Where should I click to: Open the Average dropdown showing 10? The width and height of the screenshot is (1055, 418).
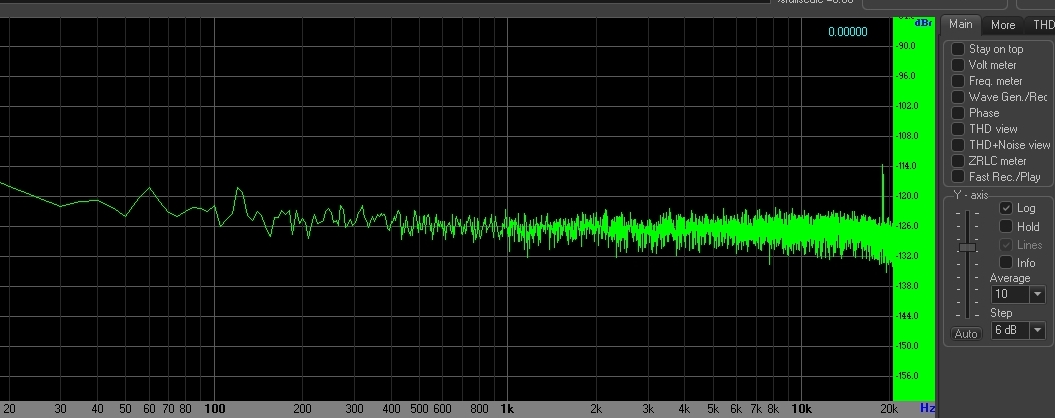tap(1018, 294)
